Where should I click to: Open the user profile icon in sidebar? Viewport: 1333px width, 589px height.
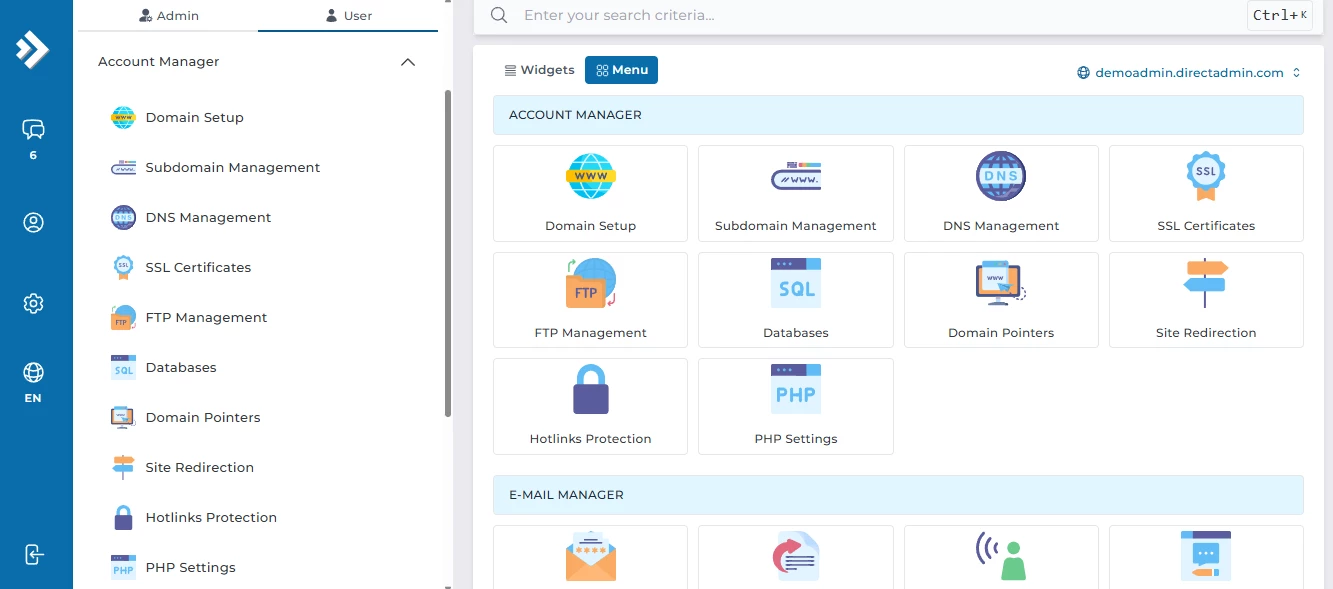[33, 222]
